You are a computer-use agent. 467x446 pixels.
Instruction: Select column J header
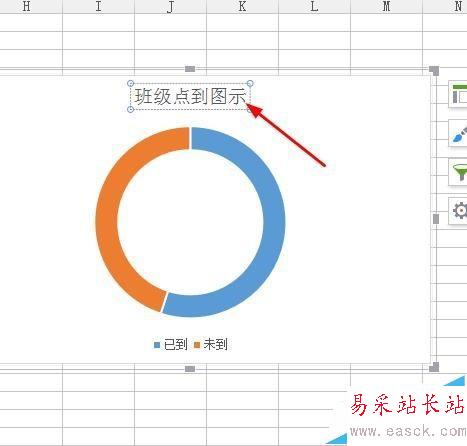click(170, 6)
